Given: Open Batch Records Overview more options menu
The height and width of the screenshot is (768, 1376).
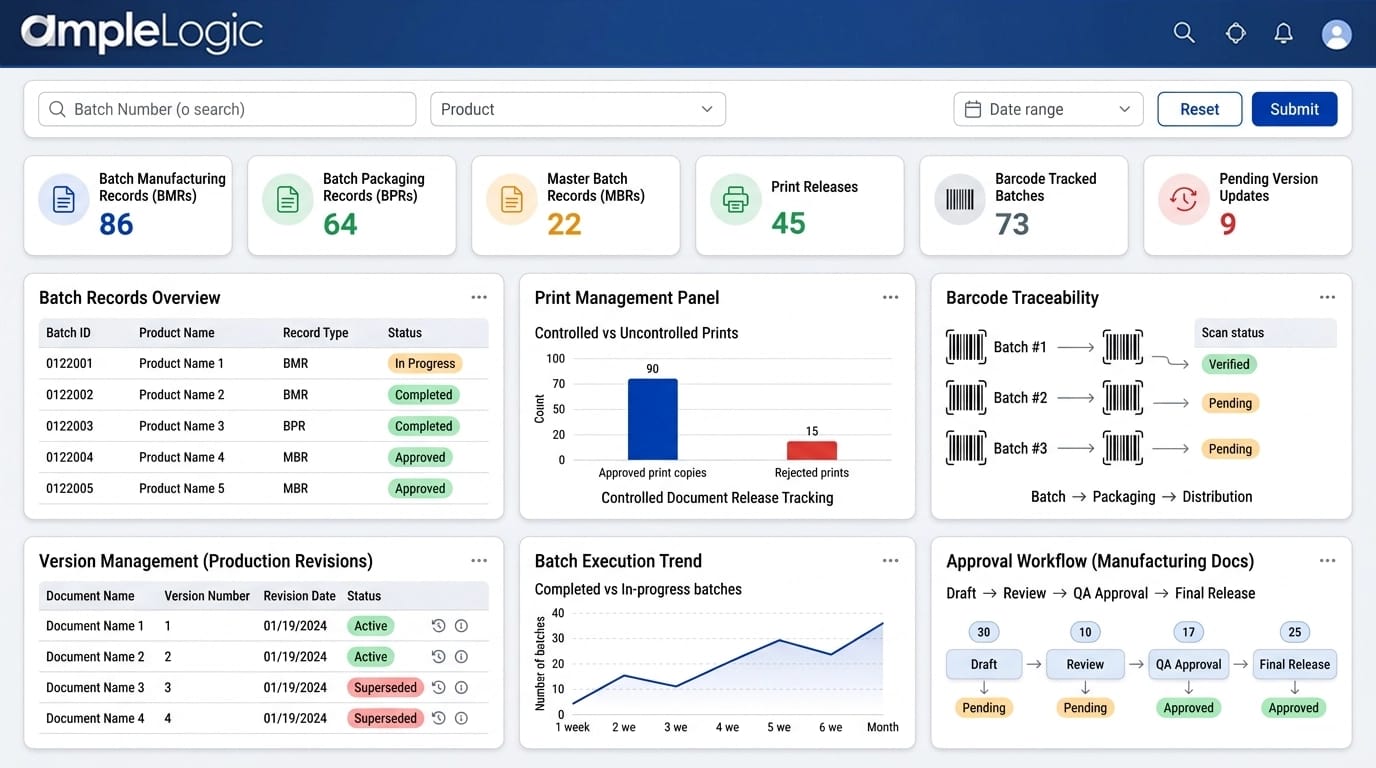Looking at the screenshot, I should click(479, 297).
